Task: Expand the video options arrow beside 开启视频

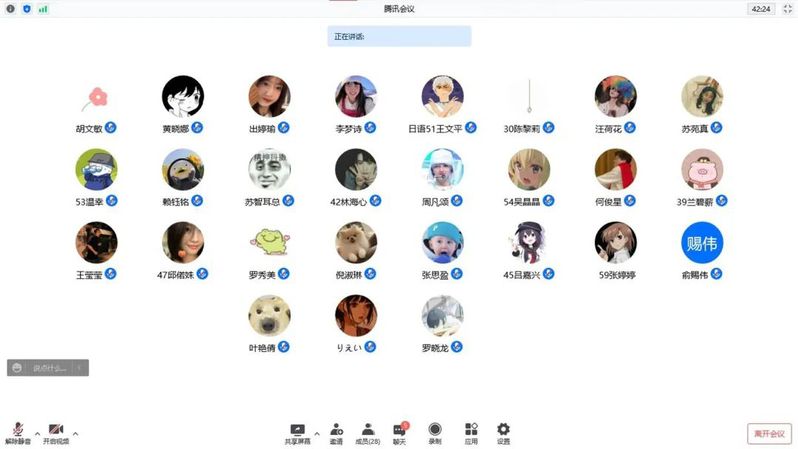Action: point(75,434)
